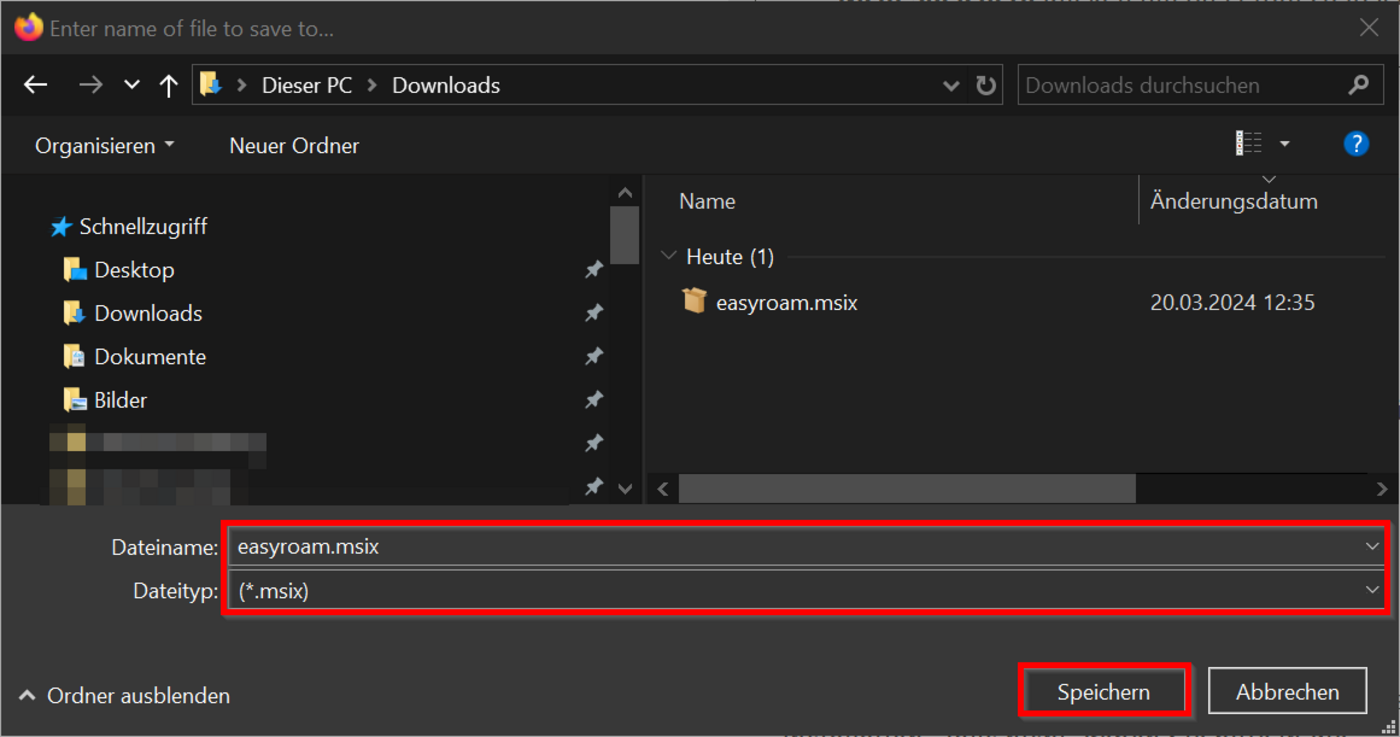Go up one folder level arrow

coord(168,85)
